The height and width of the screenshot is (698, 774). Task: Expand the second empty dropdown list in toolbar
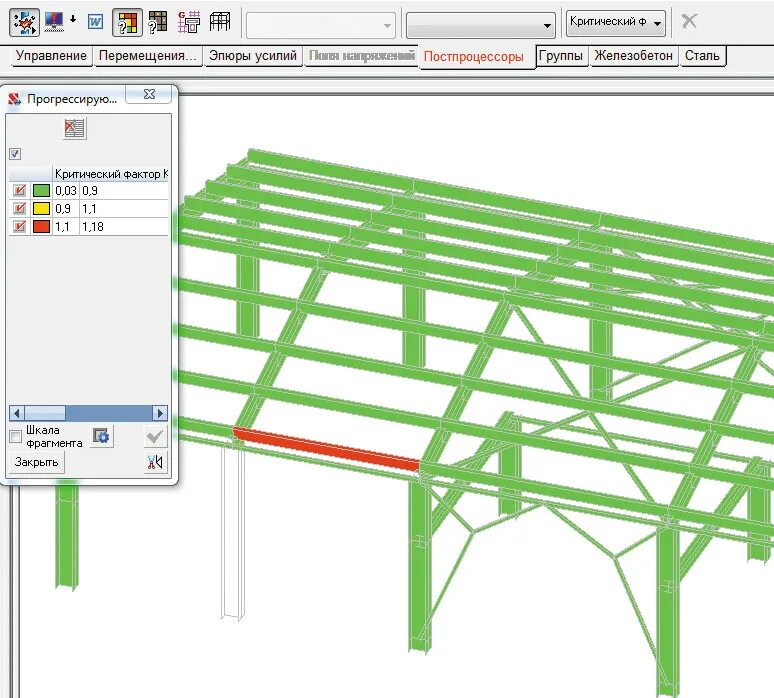coord(481,25)
